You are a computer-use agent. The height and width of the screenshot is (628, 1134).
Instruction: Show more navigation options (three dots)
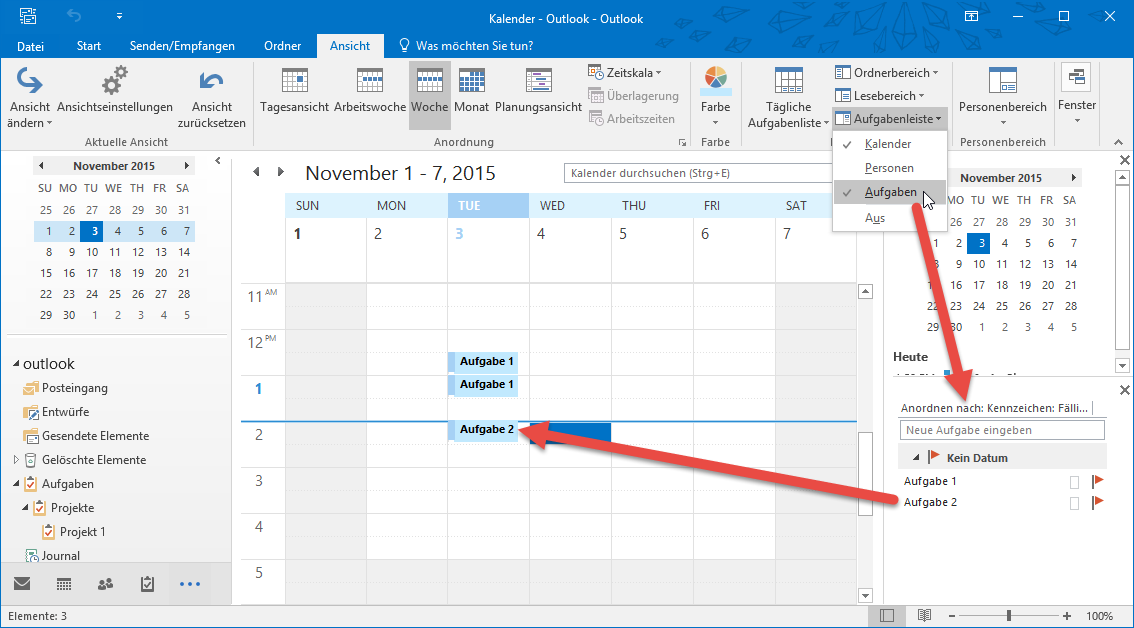click(189, 584)
